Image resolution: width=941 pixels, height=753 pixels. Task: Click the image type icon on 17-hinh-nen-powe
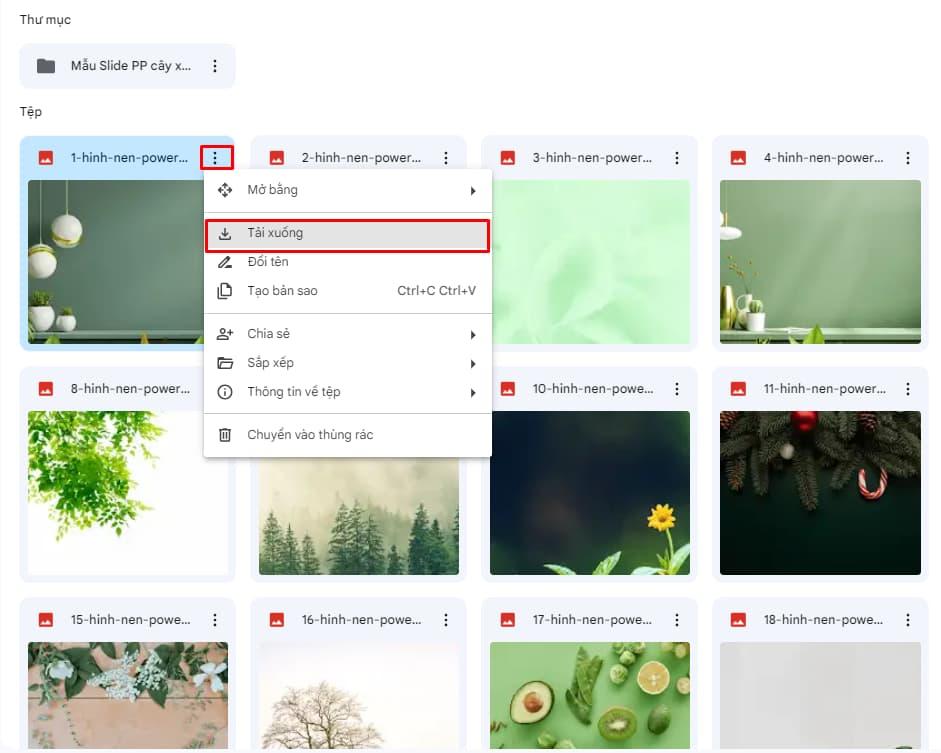507,619
